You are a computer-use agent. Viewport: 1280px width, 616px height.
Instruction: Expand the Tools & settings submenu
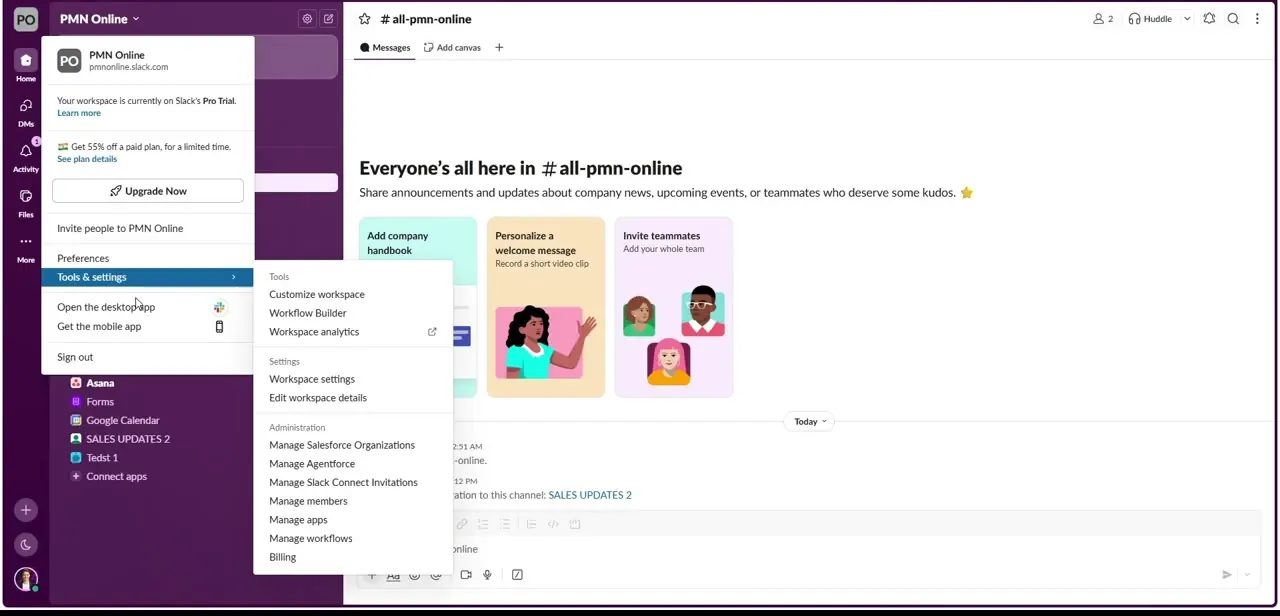[x=147, y=277]
